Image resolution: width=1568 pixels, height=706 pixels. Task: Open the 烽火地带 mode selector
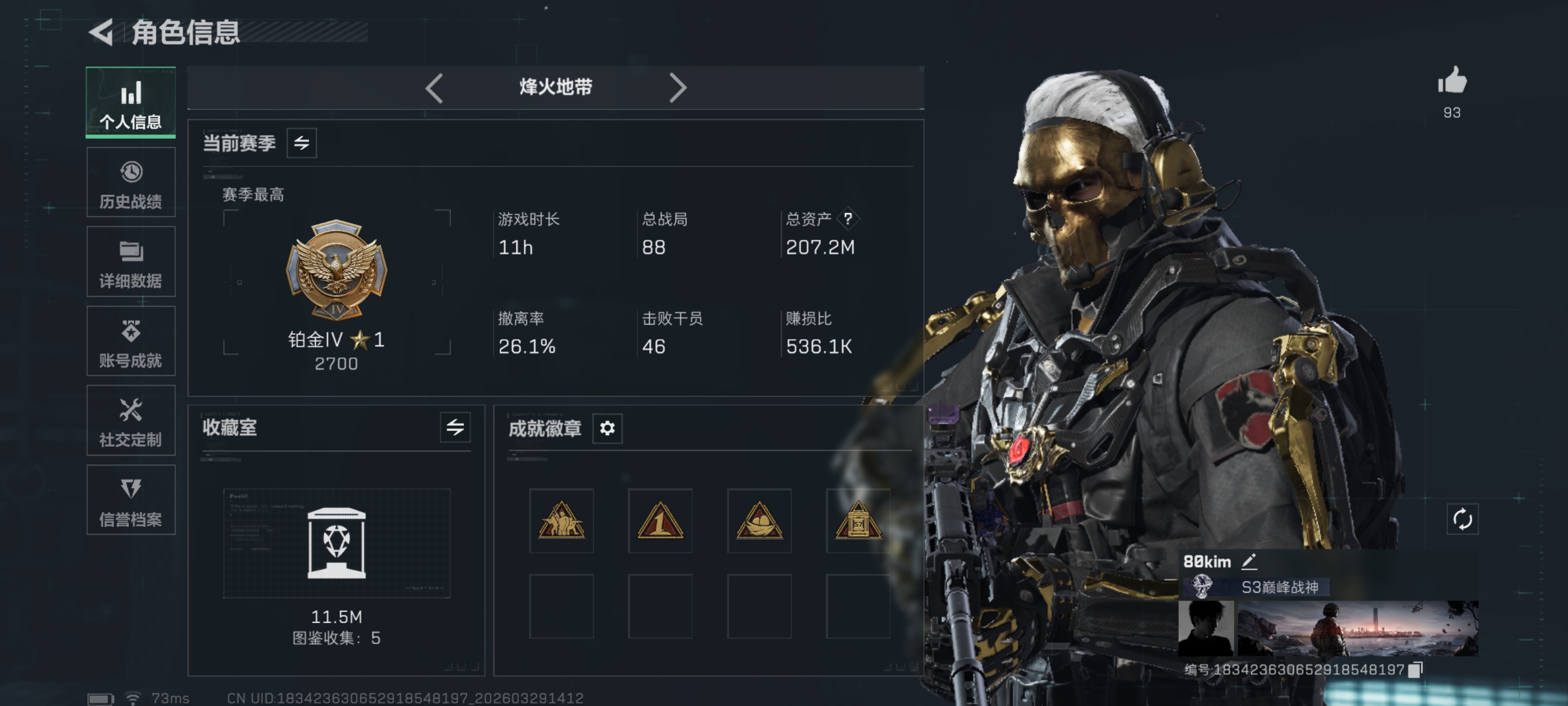[556, 87]
